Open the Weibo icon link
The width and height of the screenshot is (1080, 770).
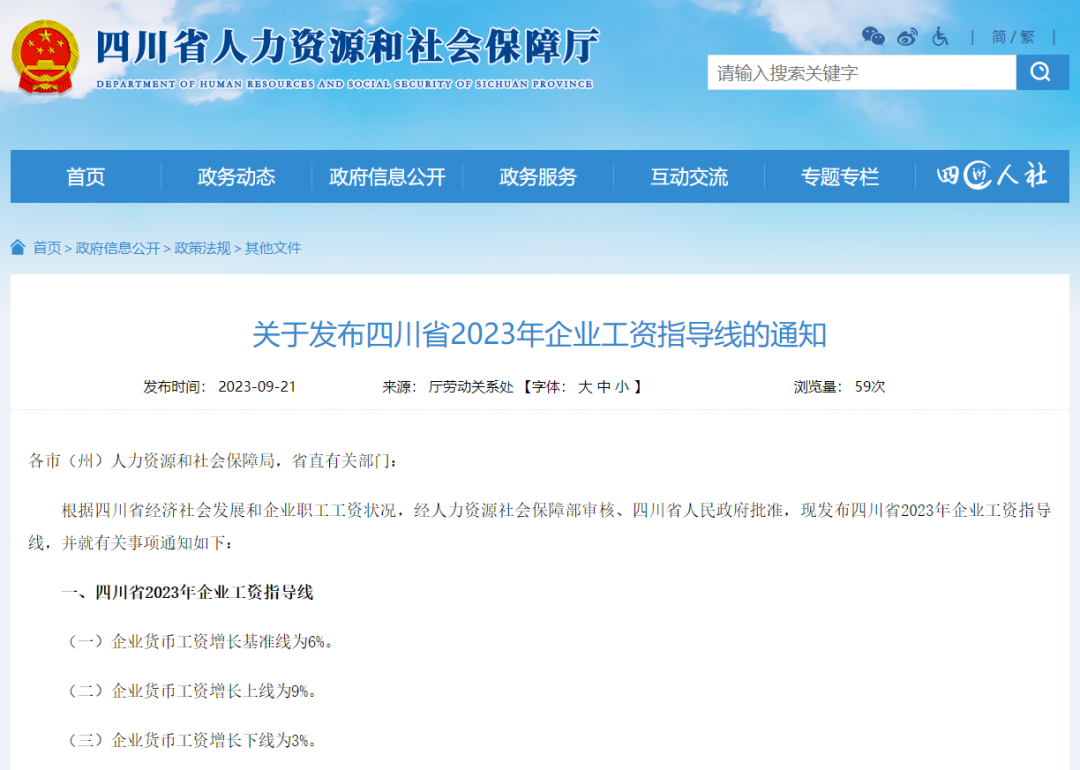pyautogui.click(x=907, y=37)
